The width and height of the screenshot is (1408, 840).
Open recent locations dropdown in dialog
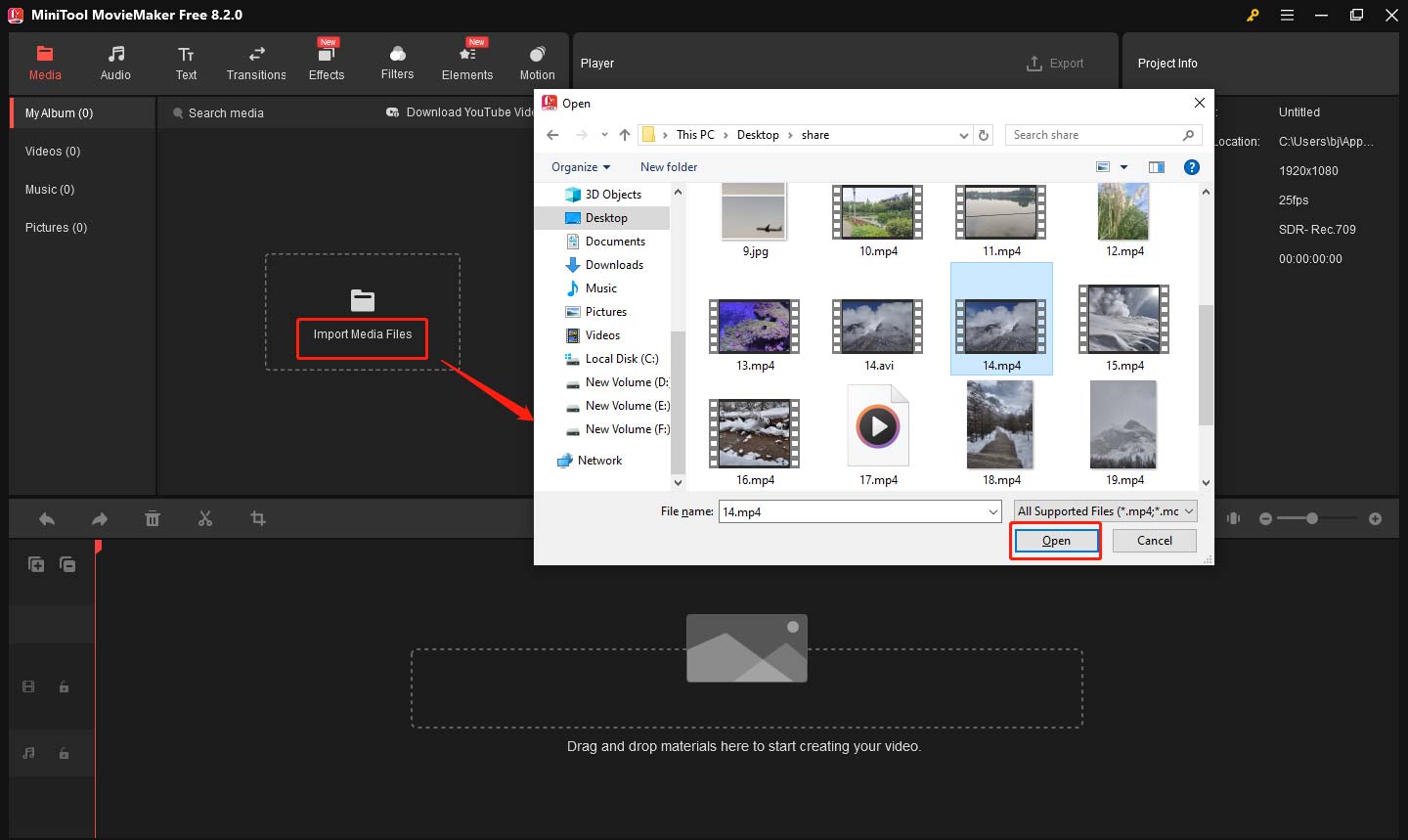coord(604,135)
